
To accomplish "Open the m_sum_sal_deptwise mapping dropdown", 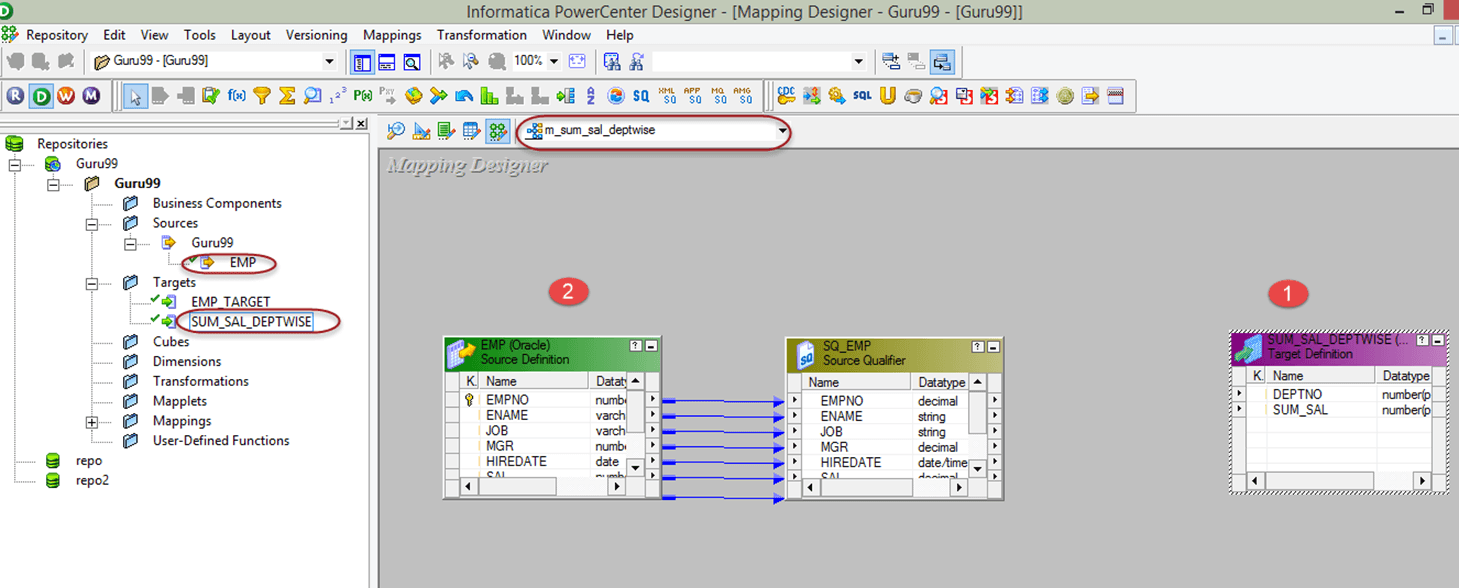I will pos(782,131).
